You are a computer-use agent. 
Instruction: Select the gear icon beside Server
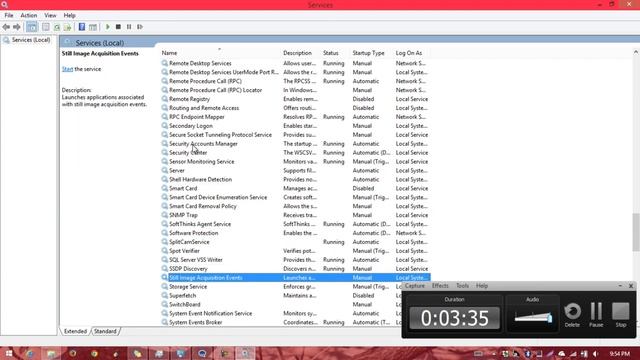164,170
